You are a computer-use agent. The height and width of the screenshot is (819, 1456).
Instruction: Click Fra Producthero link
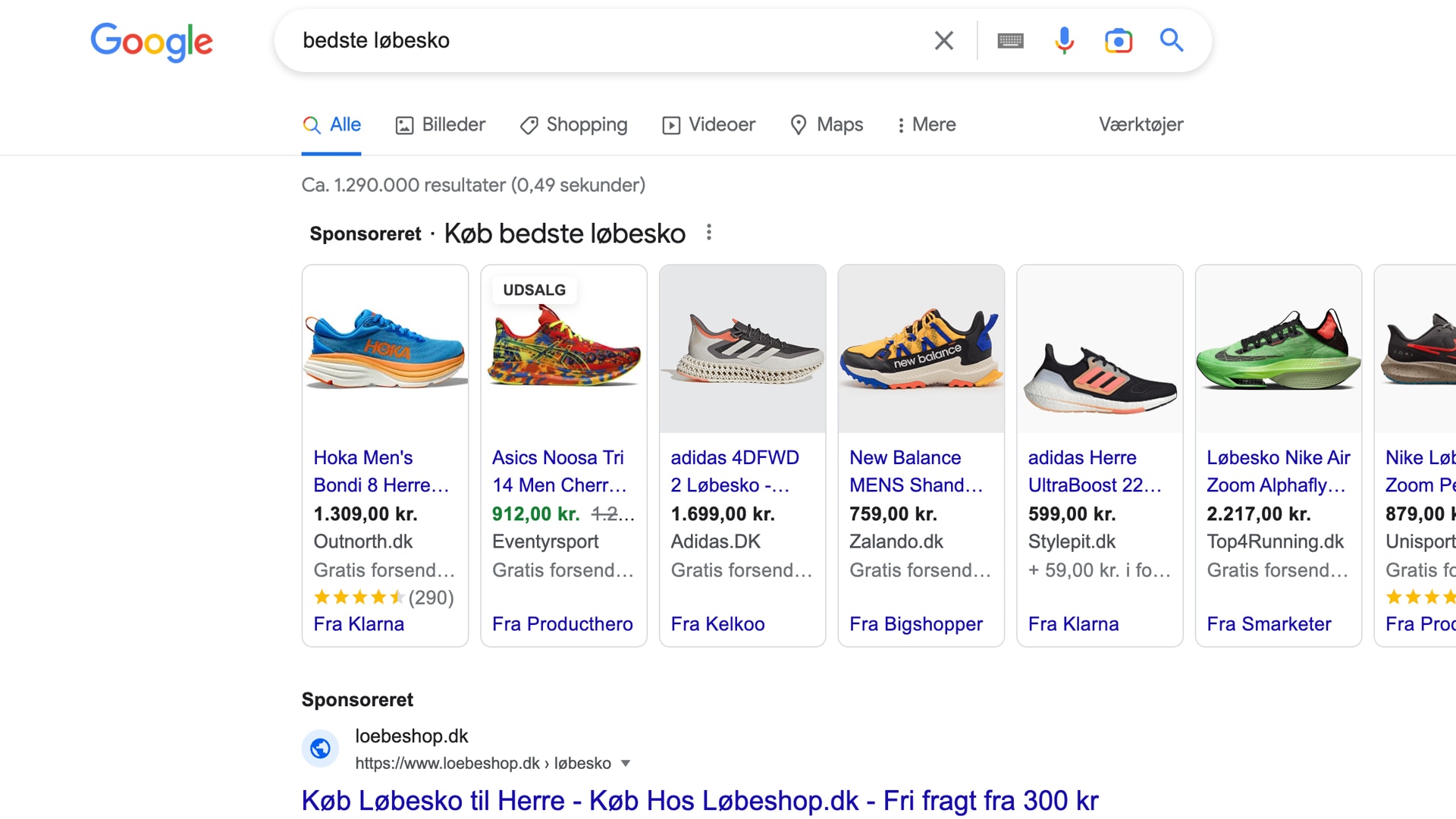tap(563, 624)
